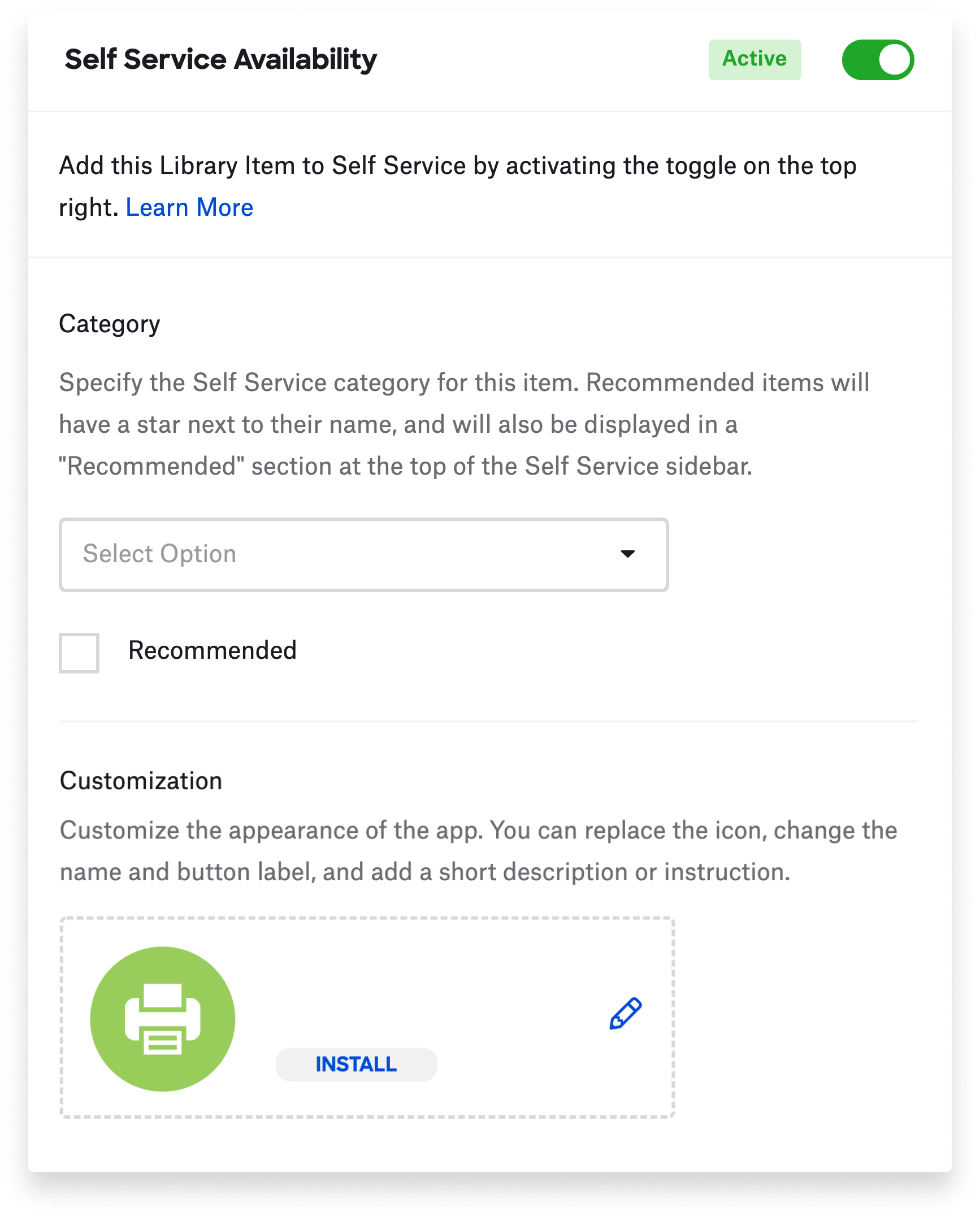This screenshot has height=1217, width=980.
Task: Click the white printer glyph inside the circle
Action: point(163,1019)
